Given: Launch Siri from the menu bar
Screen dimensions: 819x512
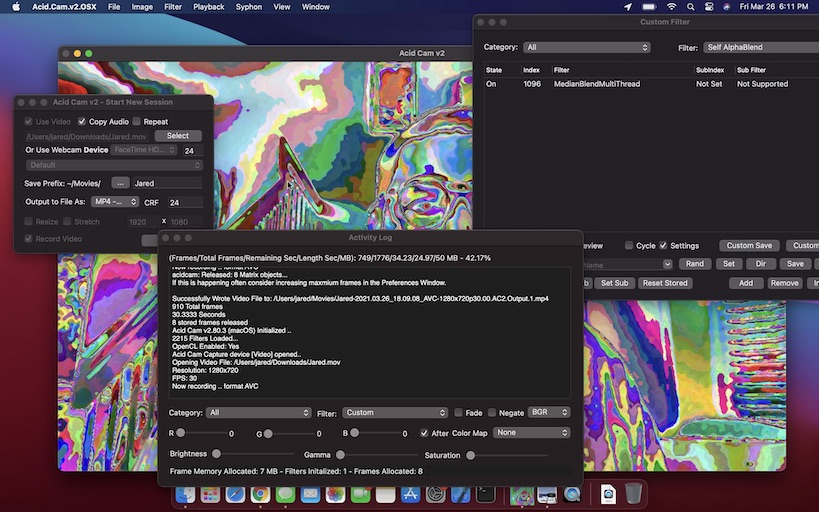Looking at the screenshot, I should click(727, 7).
